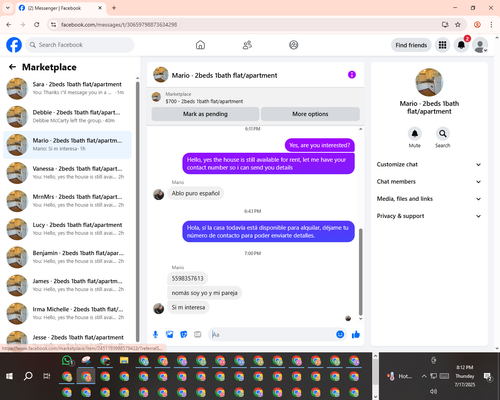
Task: Bookmark this page with the star
Action: pyautogui.click(x=458, y=25)
